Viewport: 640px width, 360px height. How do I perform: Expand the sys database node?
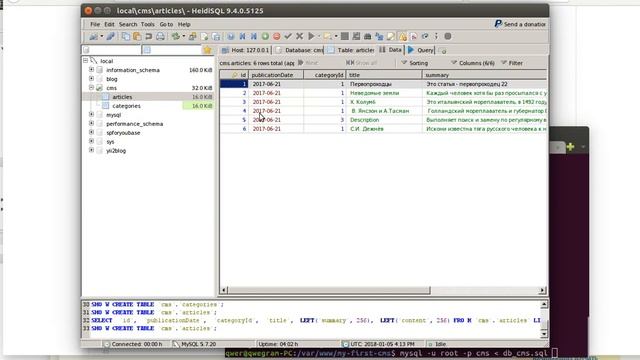(91, 142)
